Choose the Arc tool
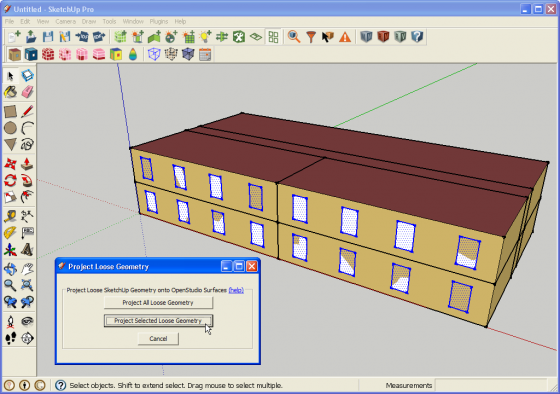Viewport: 560px width, 394px height. 27,128
